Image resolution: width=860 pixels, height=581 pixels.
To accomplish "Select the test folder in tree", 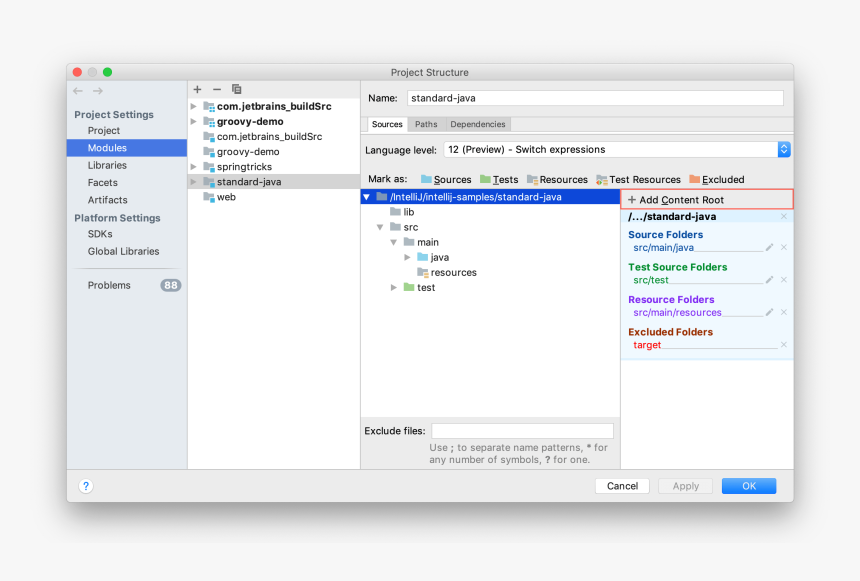I will tap(420, 287).
